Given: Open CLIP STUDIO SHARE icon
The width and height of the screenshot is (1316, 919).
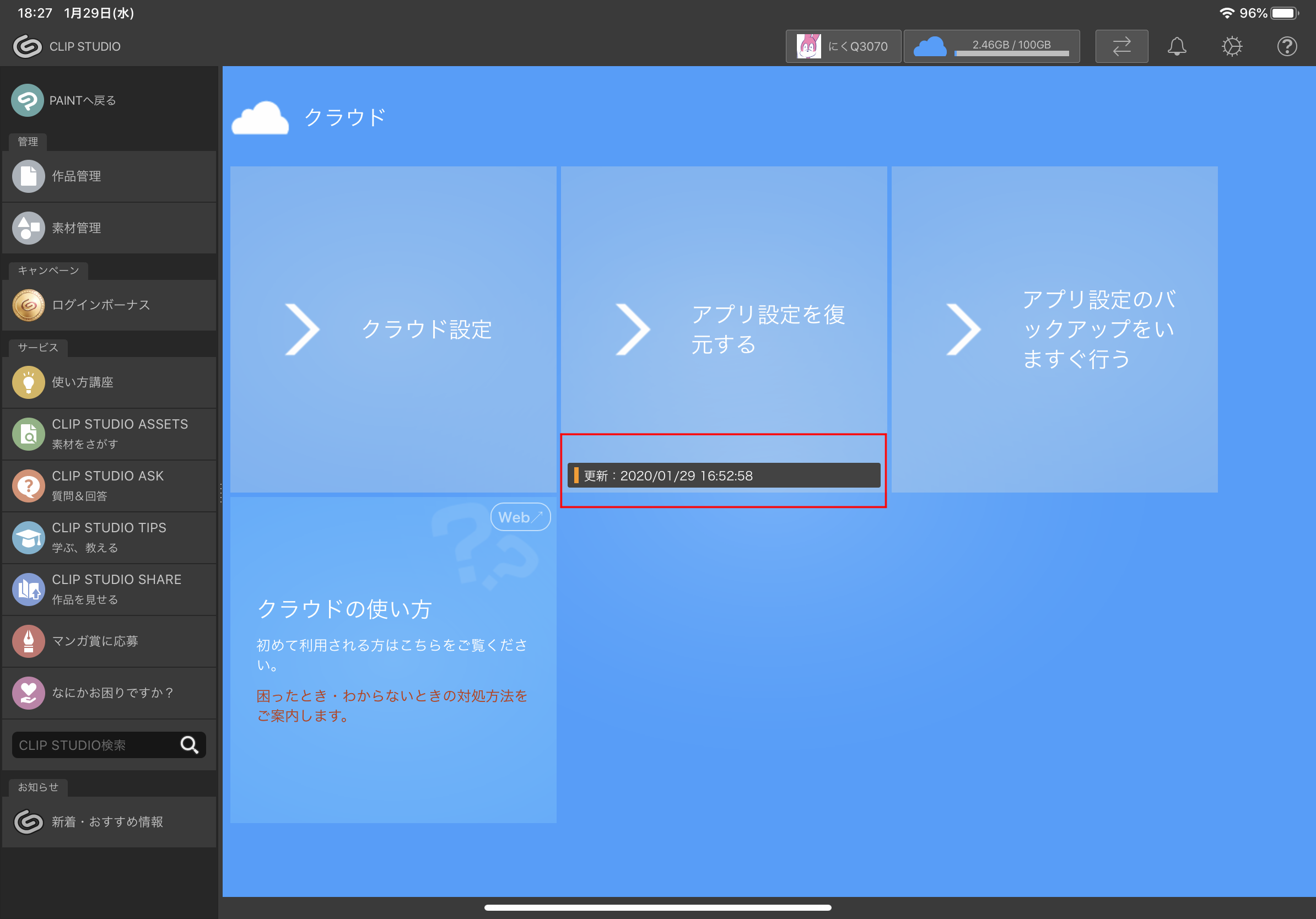Looking at the screenshot, I should click(x=28, y=589).
